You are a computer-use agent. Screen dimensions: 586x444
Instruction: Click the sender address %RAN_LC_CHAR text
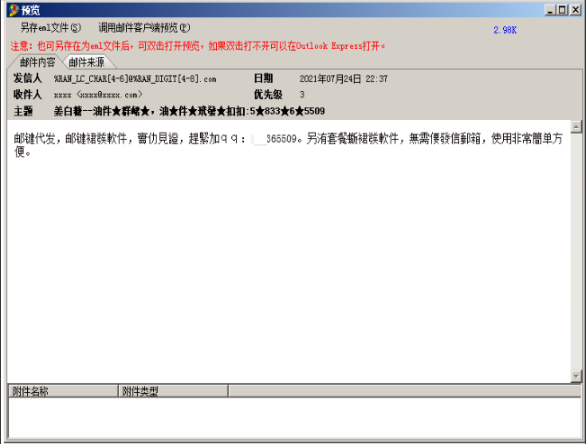tap(135, 79)
